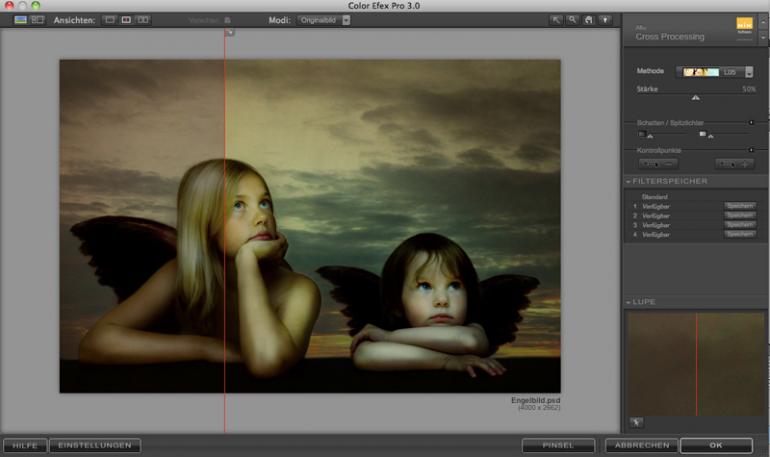770x457 pixels.
Task: Click the Engelbild.psd file name label
Action: coord(535,401)
